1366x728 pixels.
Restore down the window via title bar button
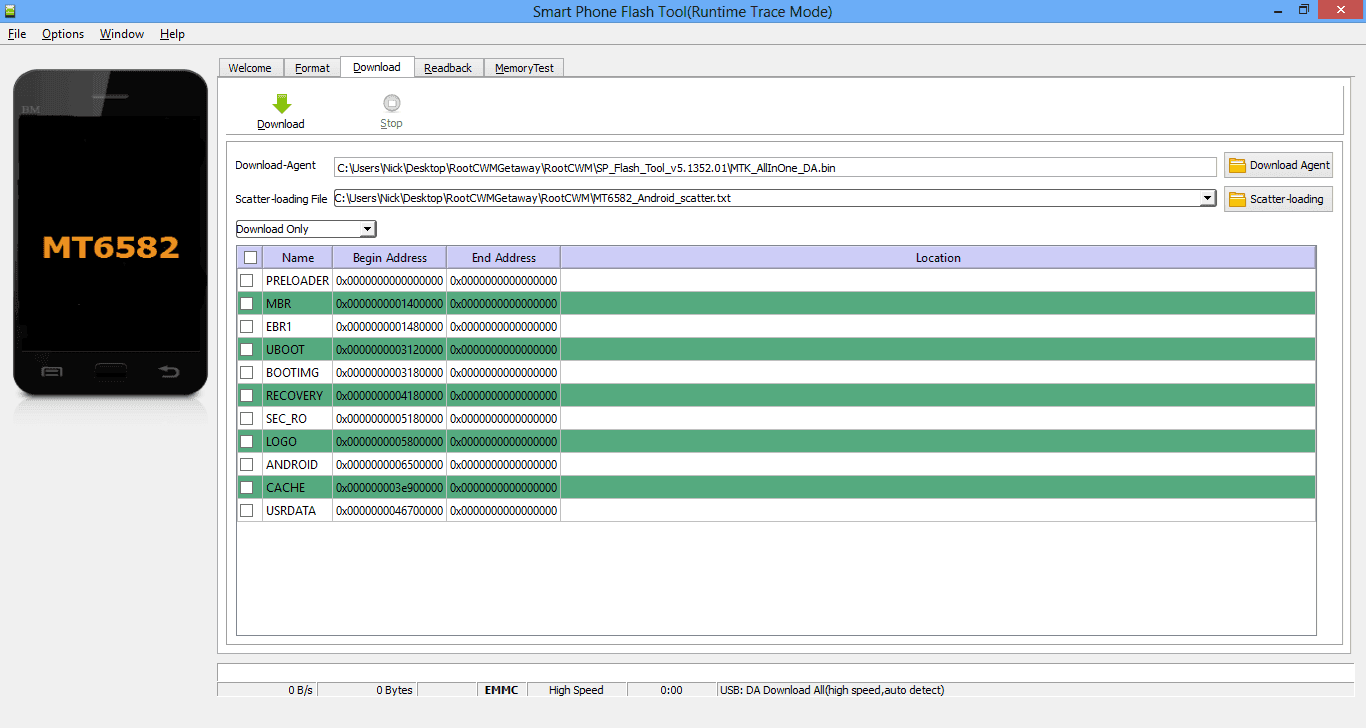pyautogui.click(x=1304, y=10)
